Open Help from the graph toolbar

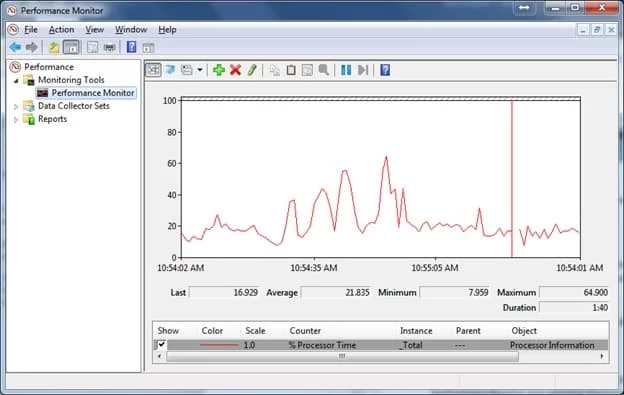385,70
